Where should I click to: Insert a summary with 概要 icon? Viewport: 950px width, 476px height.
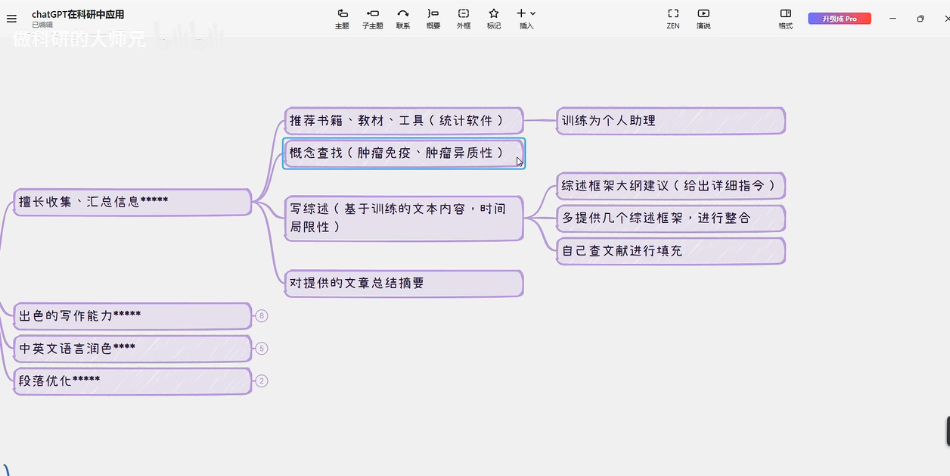click(x=433, y=18)
